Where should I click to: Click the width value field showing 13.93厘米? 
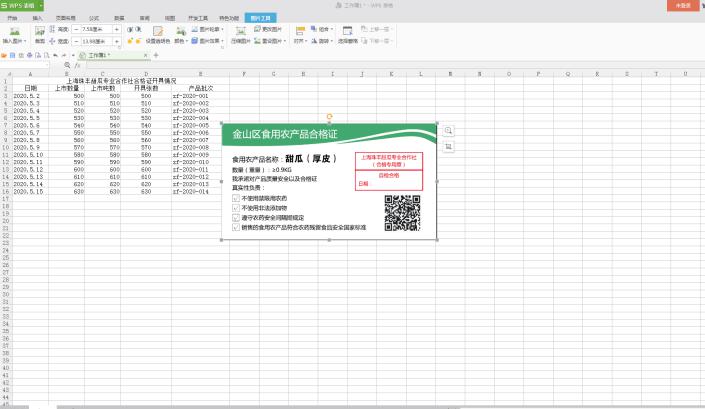point(96,41)
